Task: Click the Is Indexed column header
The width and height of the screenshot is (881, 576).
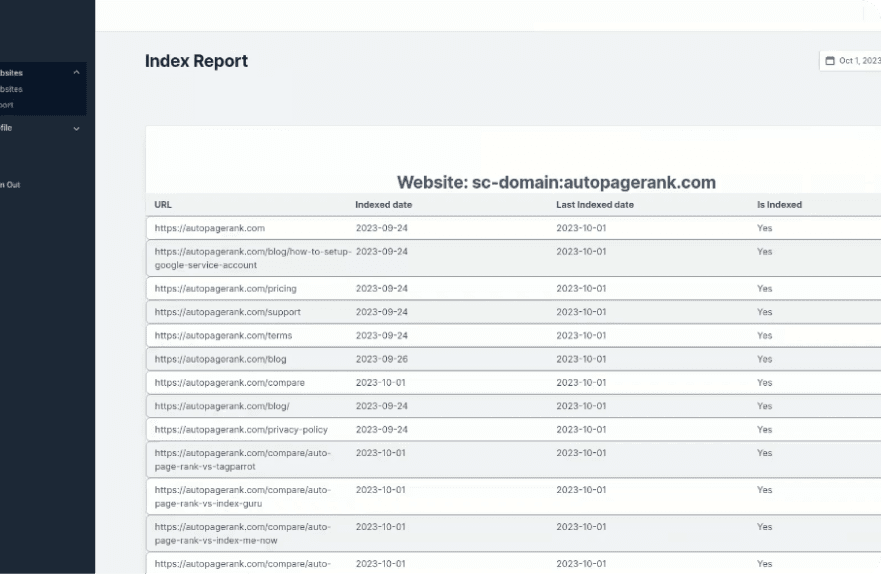Action: [x=779, y=205]
